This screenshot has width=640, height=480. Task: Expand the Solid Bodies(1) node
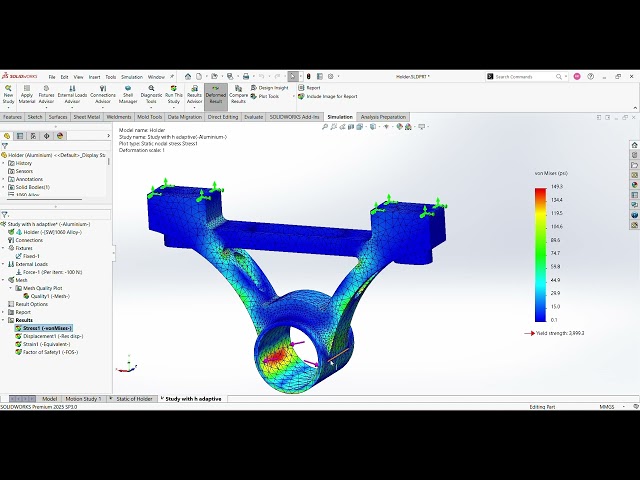pyautogui.click(x=4, y=187)
